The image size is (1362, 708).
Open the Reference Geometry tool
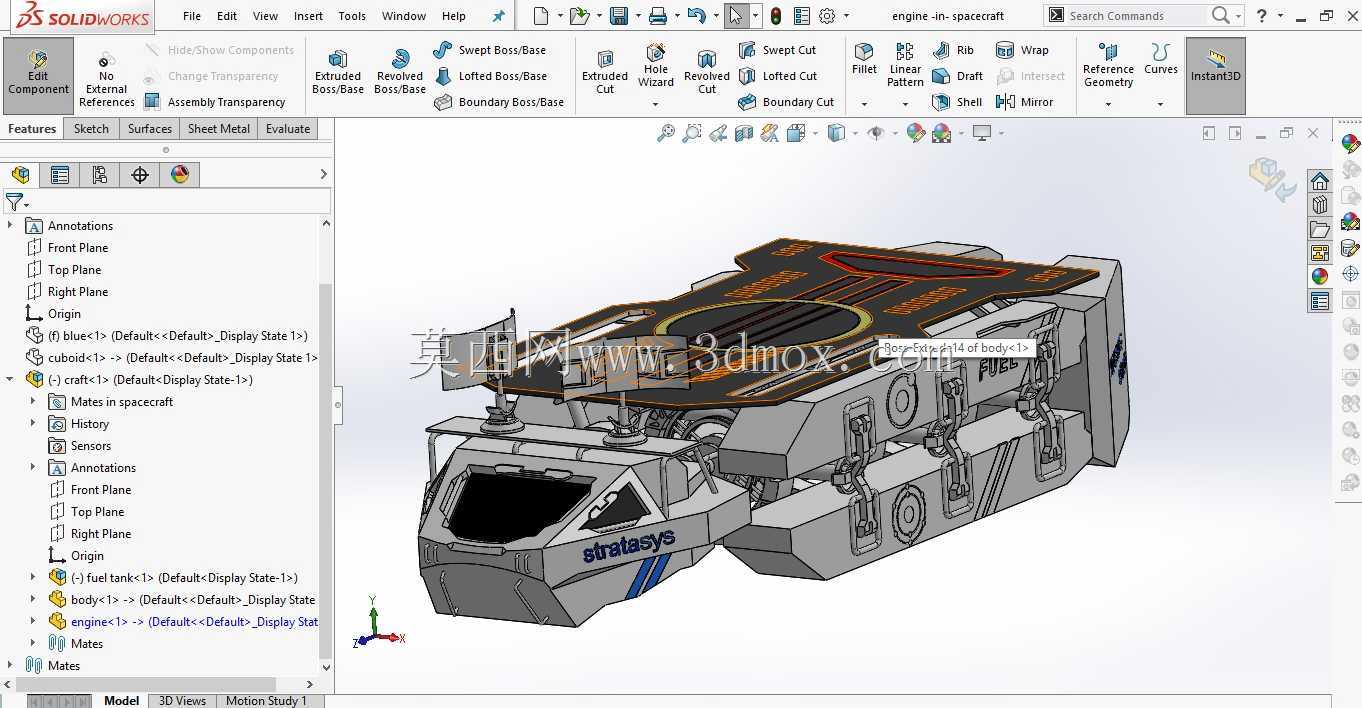click(x=1108, y=66)
